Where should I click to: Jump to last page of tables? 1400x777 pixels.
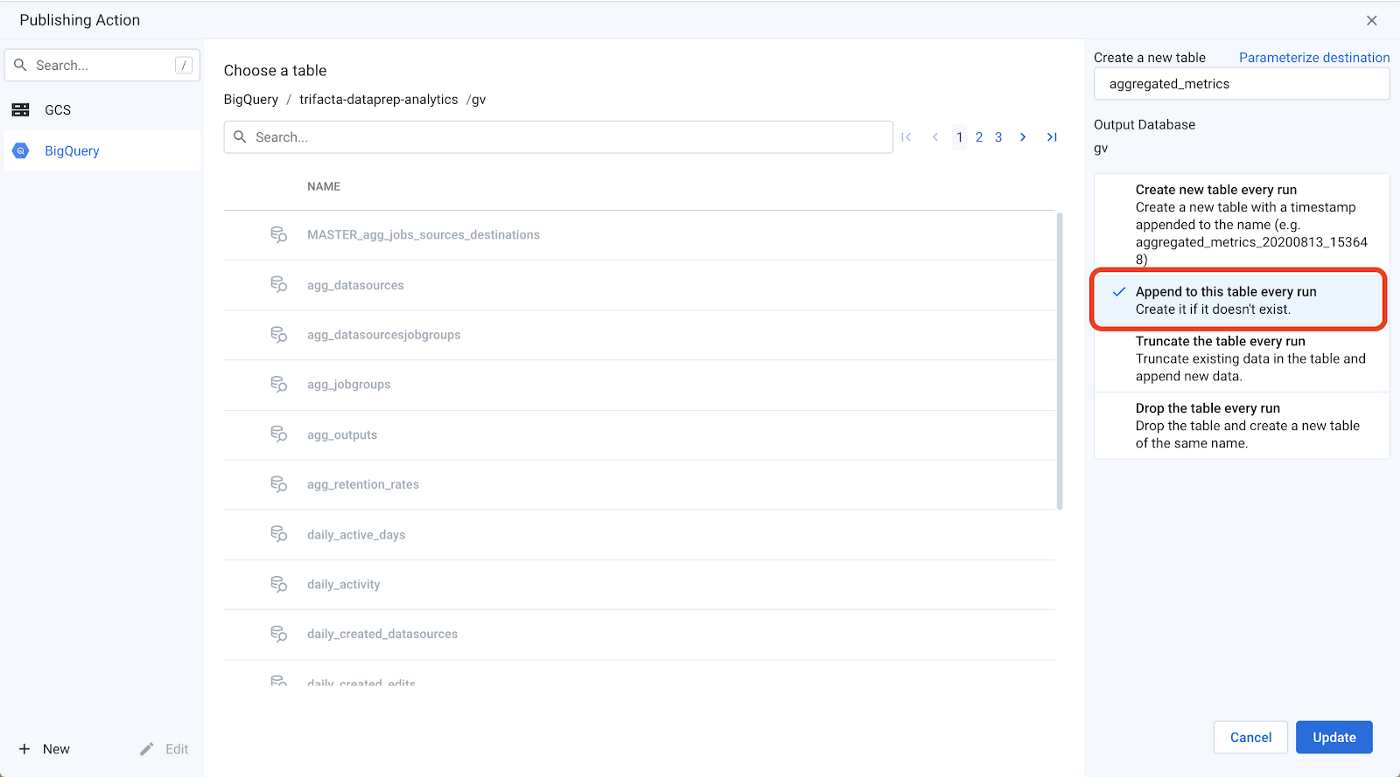pos(1052,138)
